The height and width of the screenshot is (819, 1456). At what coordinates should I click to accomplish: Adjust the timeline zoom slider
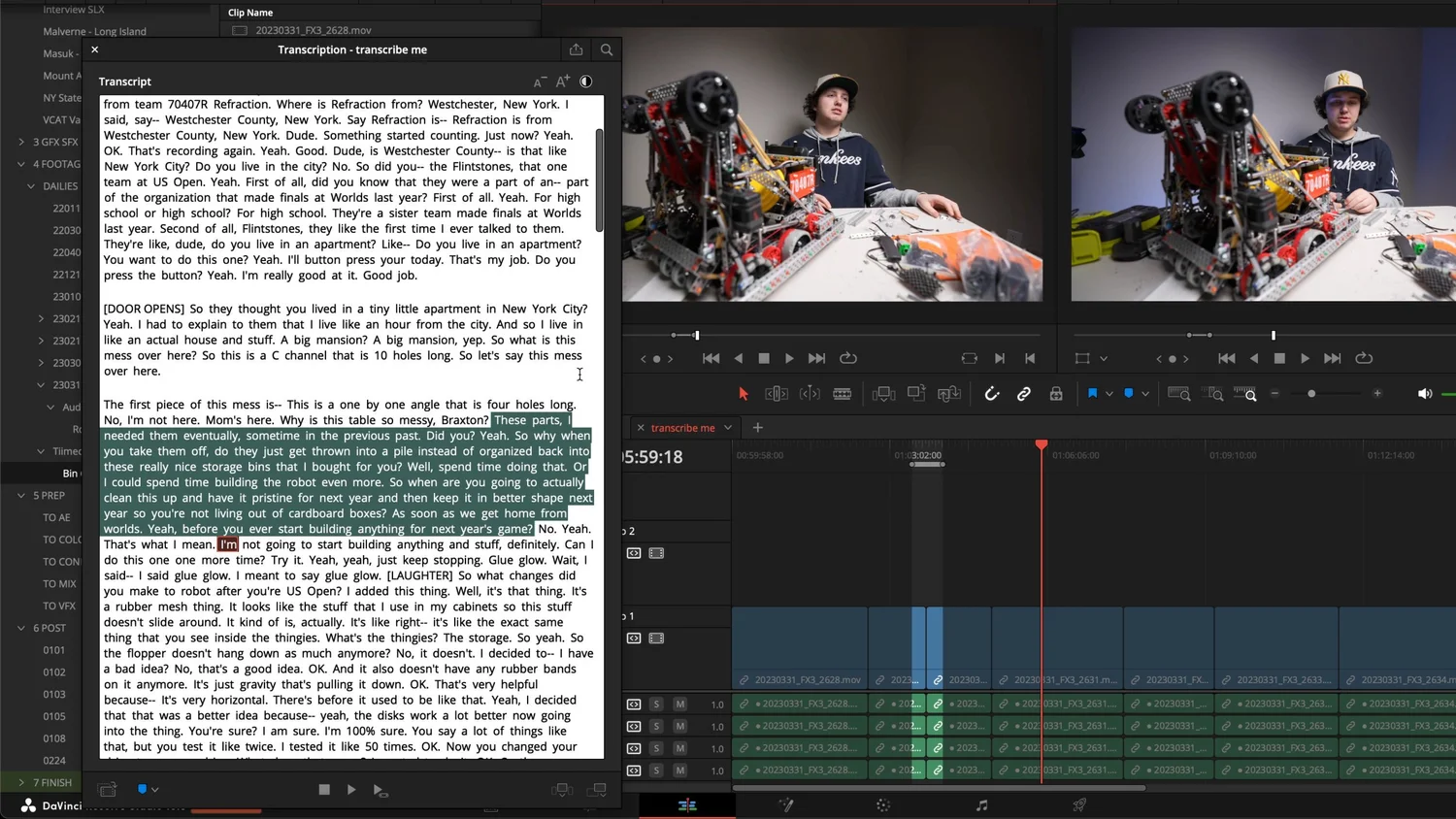pyautogui.click(x=1310, y=393)
